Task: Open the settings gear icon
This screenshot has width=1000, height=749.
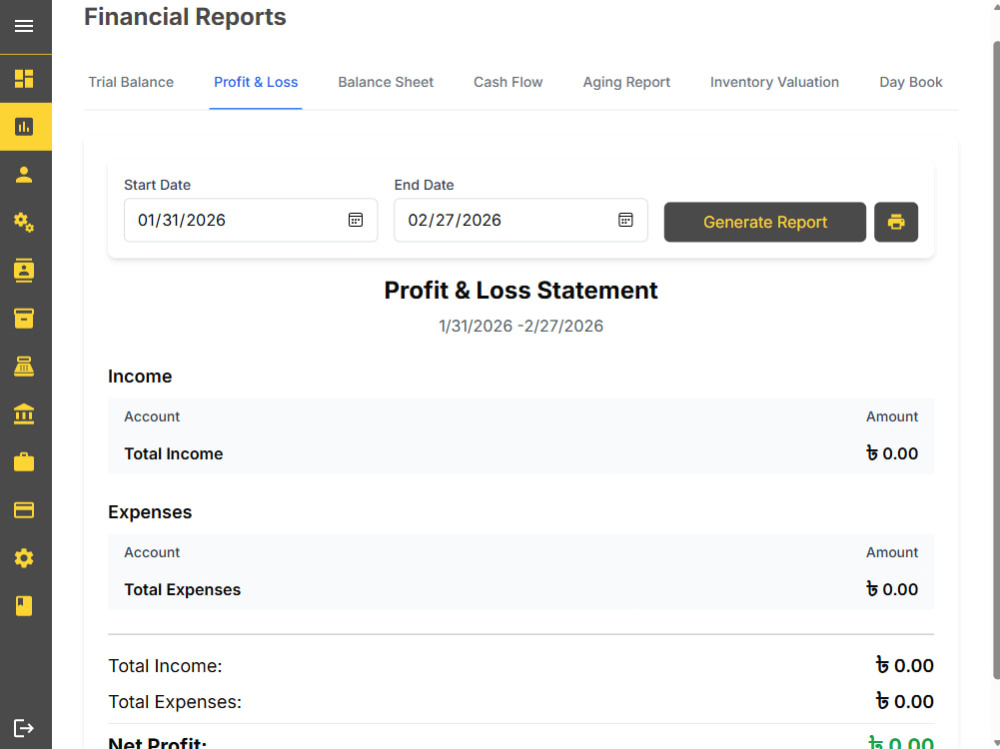Action: pyautogui.click(x=24, y=558)
